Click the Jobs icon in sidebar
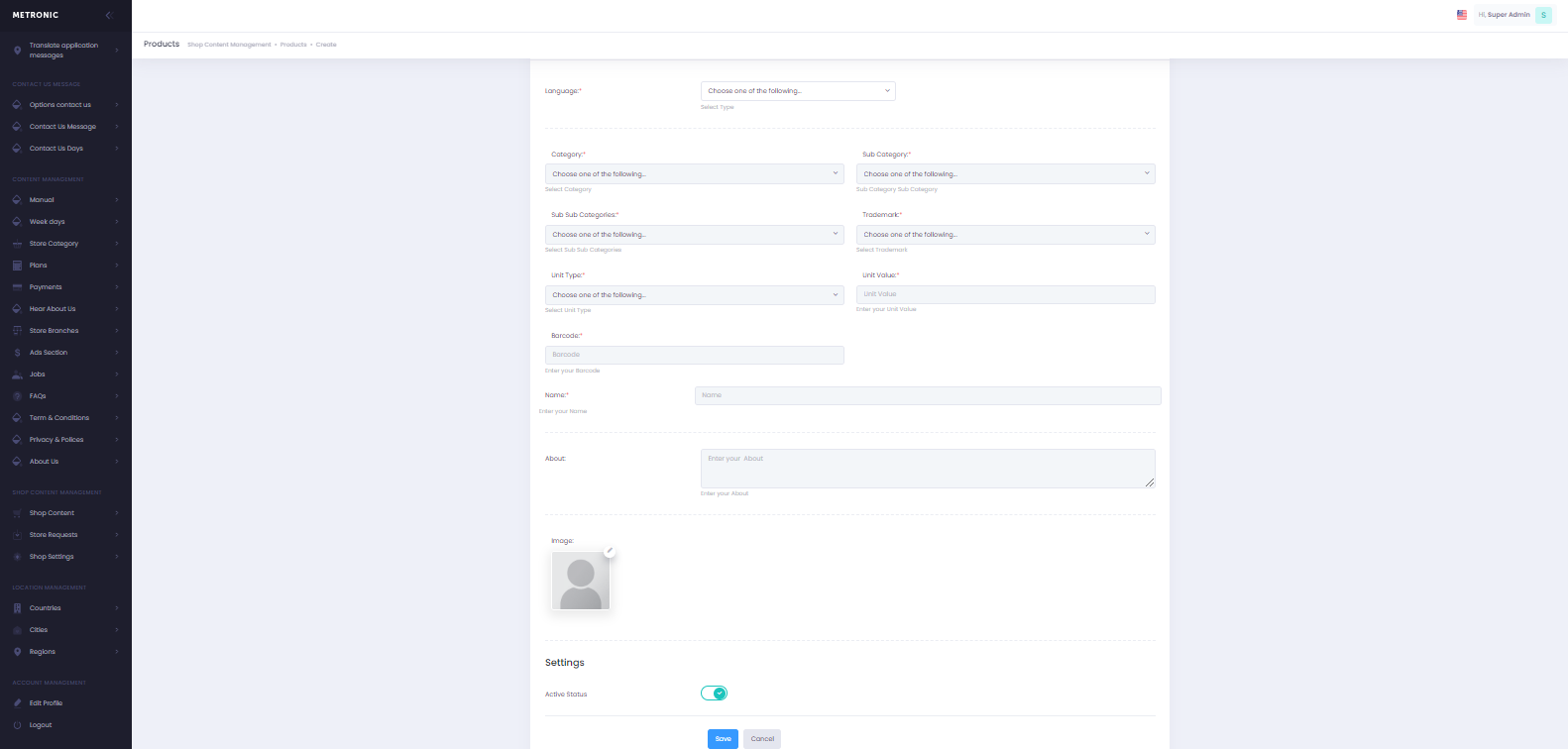Viewport: 1568px width, 749px height. point(17,374)
